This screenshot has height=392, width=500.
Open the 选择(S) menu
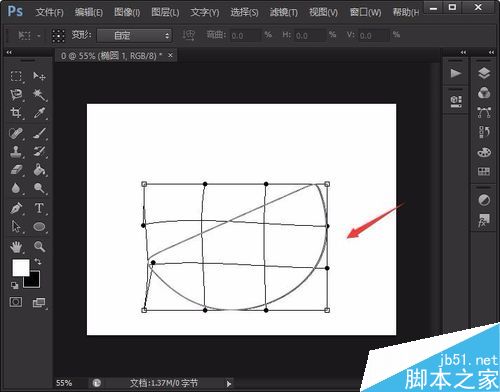pyautogui.click(x=244, y=13)
